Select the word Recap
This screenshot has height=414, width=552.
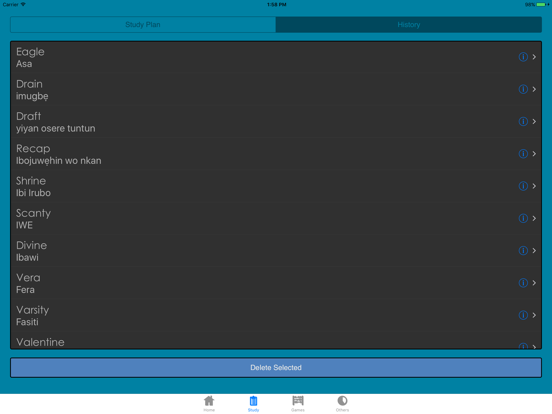tap(33, 149)
